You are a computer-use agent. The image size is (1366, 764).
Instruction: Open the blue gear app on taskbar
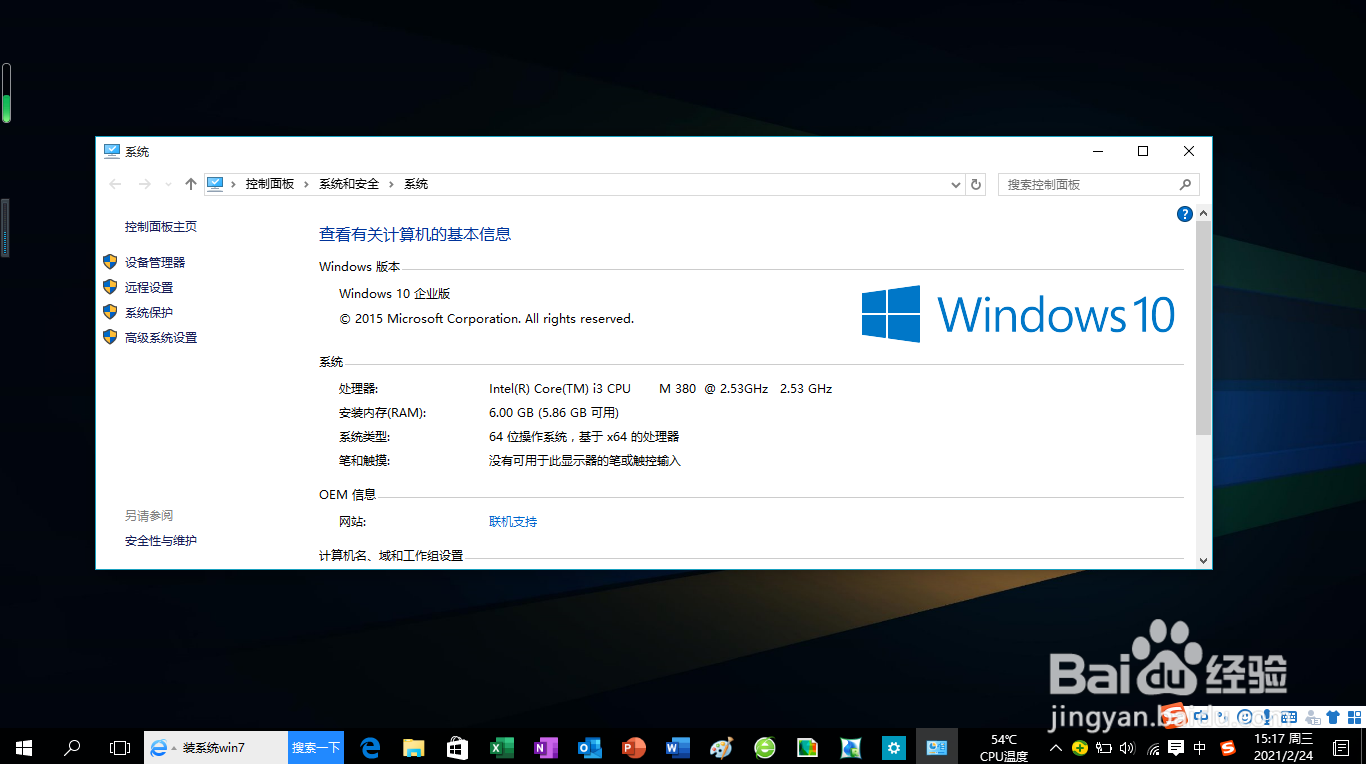click(x=893, y=747)
